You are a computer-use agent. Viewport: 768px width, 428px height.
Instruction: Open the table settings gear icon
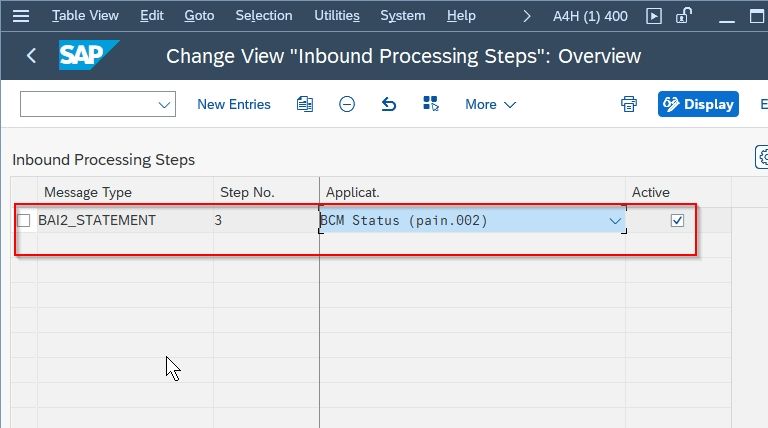[x=763, y=157]
